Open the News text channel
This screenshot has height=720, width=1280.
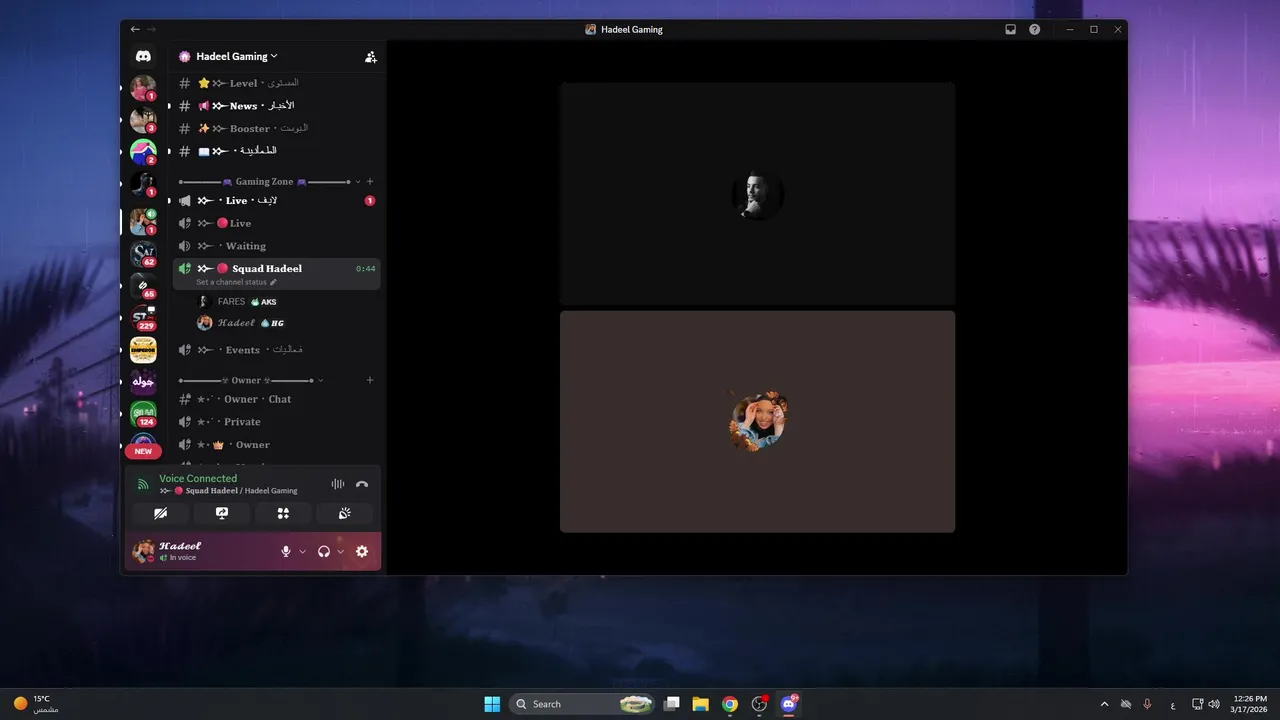pos(276,106)
